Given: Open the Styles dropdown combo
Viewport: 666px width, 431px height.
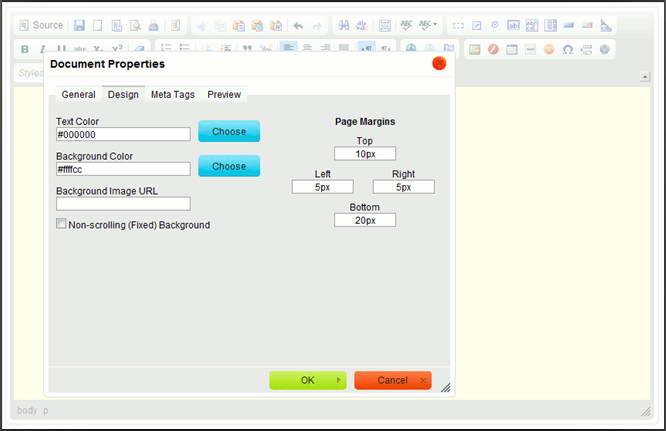Looking at the screenshot, I should click(30, 73).
